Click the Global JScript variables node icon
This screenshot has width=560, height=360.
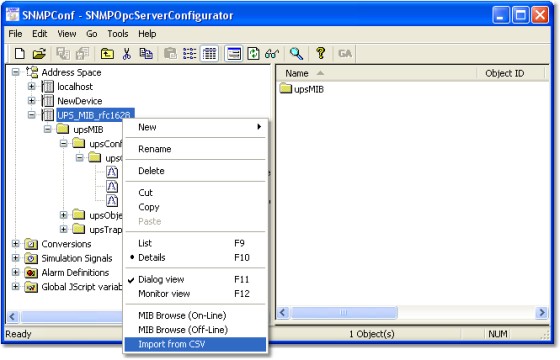[31, 287]
